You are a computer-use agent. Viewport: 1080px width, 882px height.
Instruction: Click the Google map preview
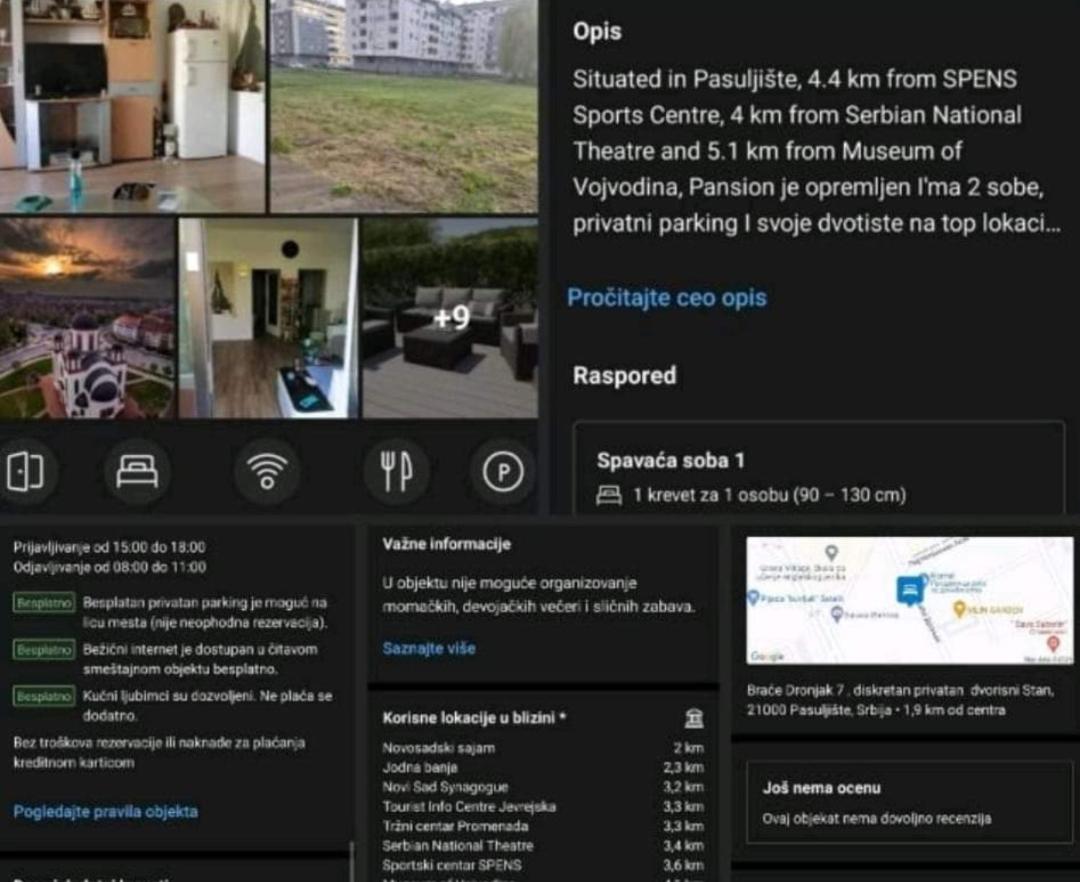coord(909,600)
